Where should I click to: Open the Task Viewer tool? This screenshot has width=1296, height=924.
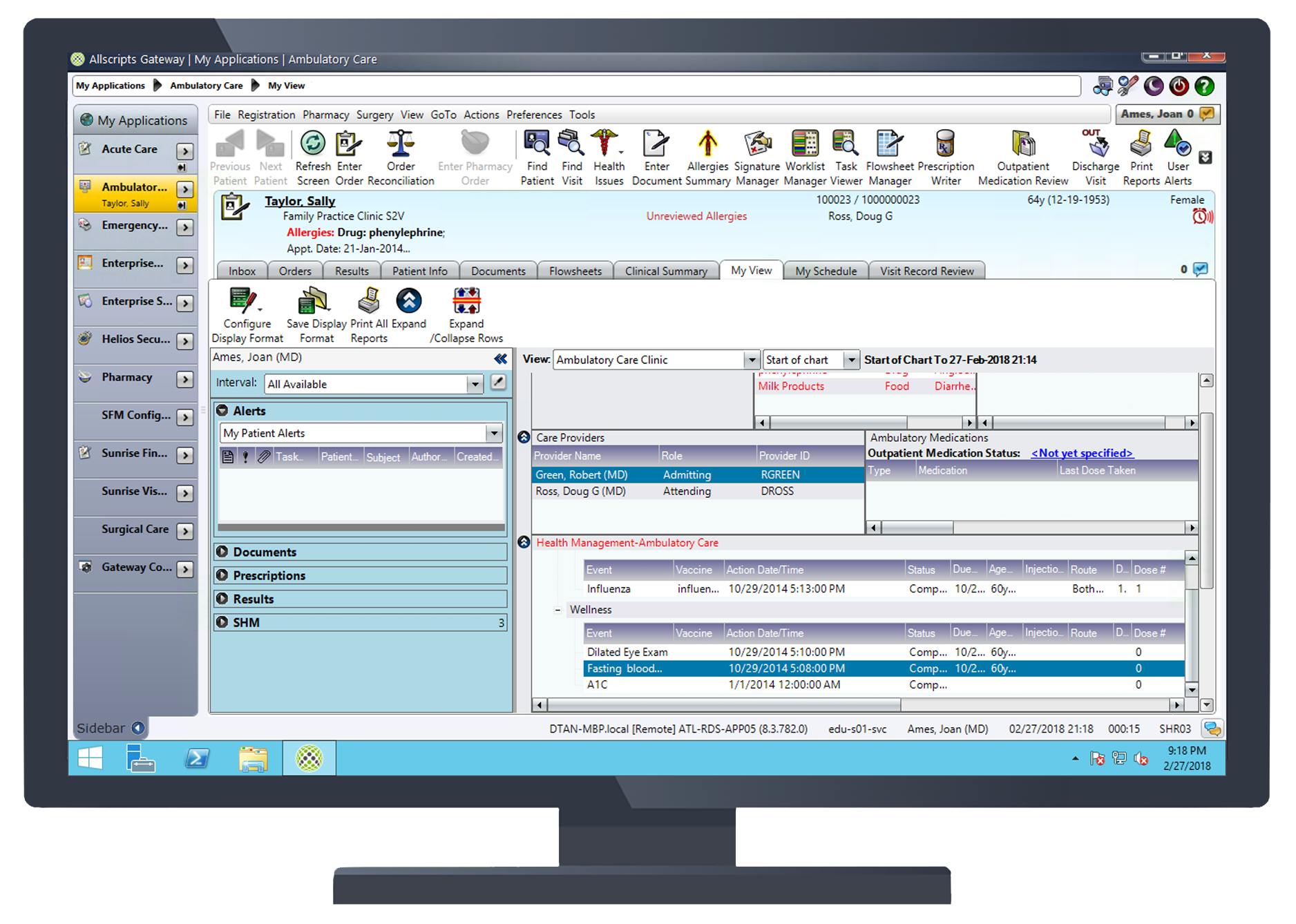(846, 143)
